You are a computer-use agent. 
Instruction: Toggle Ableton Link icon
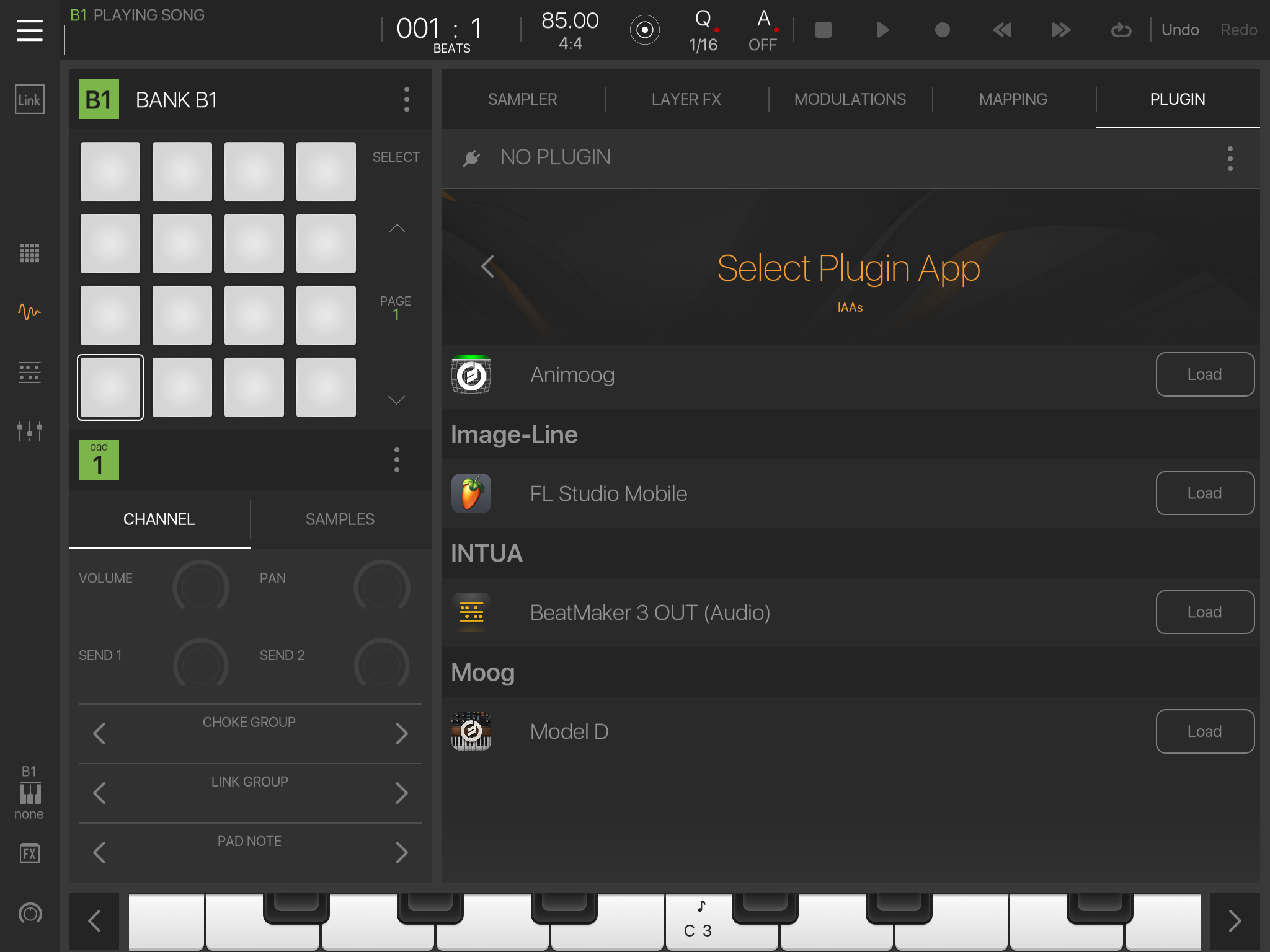30,99
